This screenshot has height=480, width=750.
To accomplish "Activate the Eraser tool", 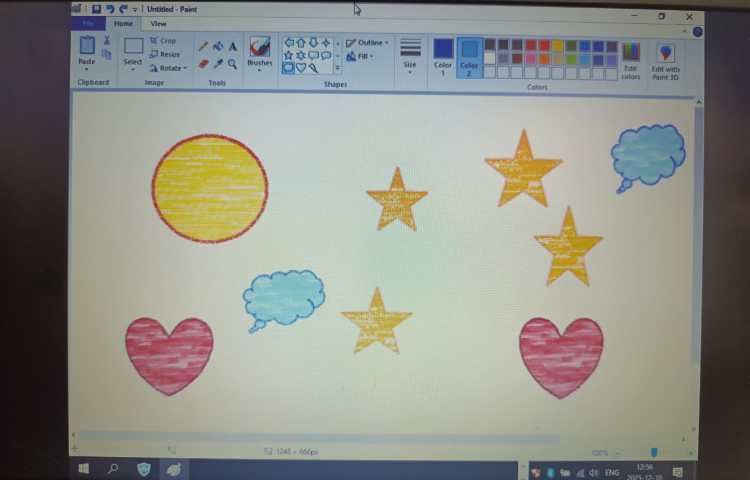I will pos(203,63).
